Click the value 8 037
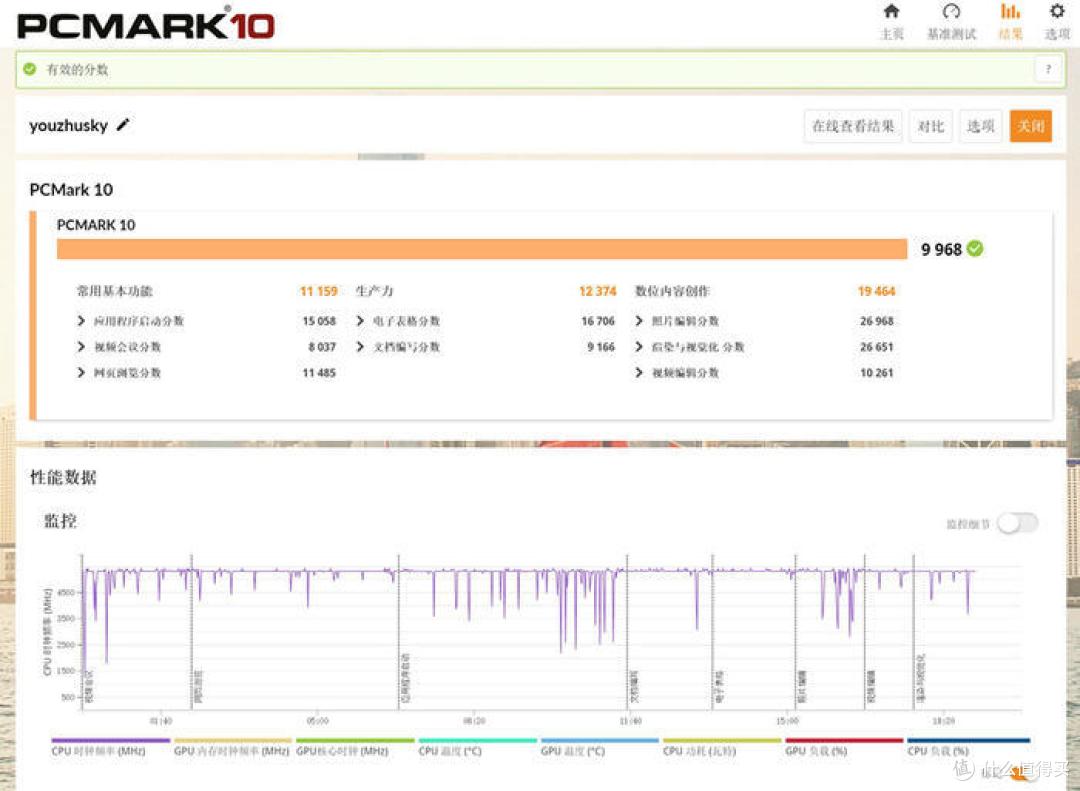1080x791 pixels. tap(322, 347)
